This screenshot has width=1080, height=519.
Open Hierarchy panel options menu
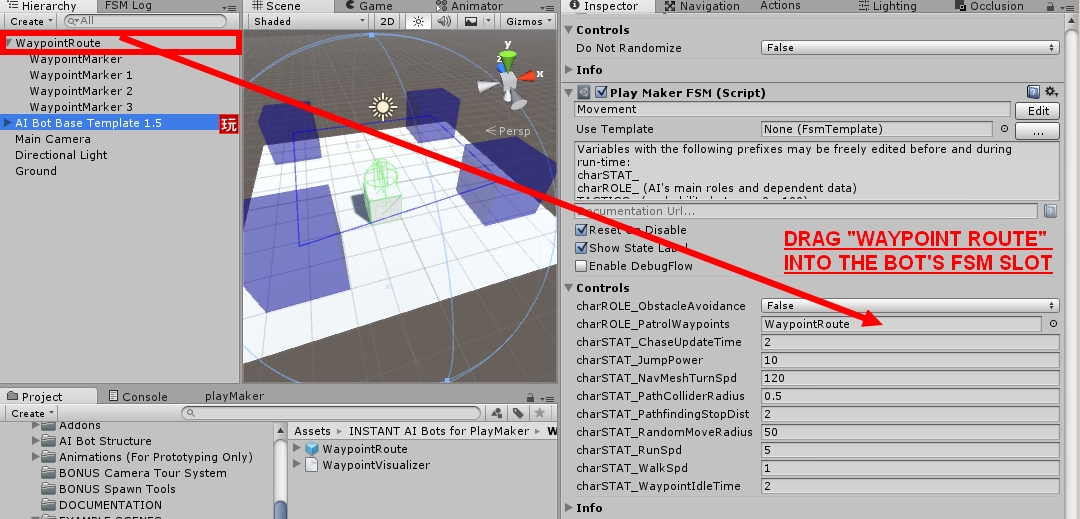(x=231, y=7)
